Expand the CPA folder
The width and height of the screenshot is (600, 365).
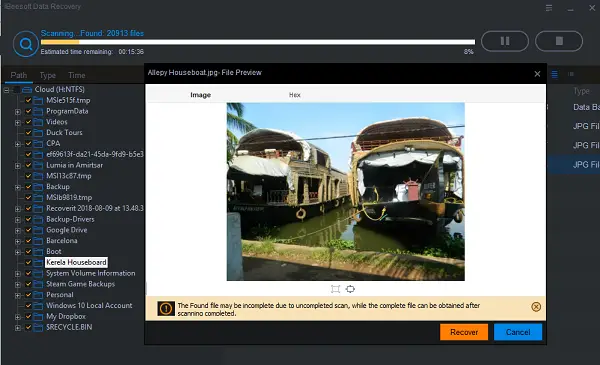[18, 144]
